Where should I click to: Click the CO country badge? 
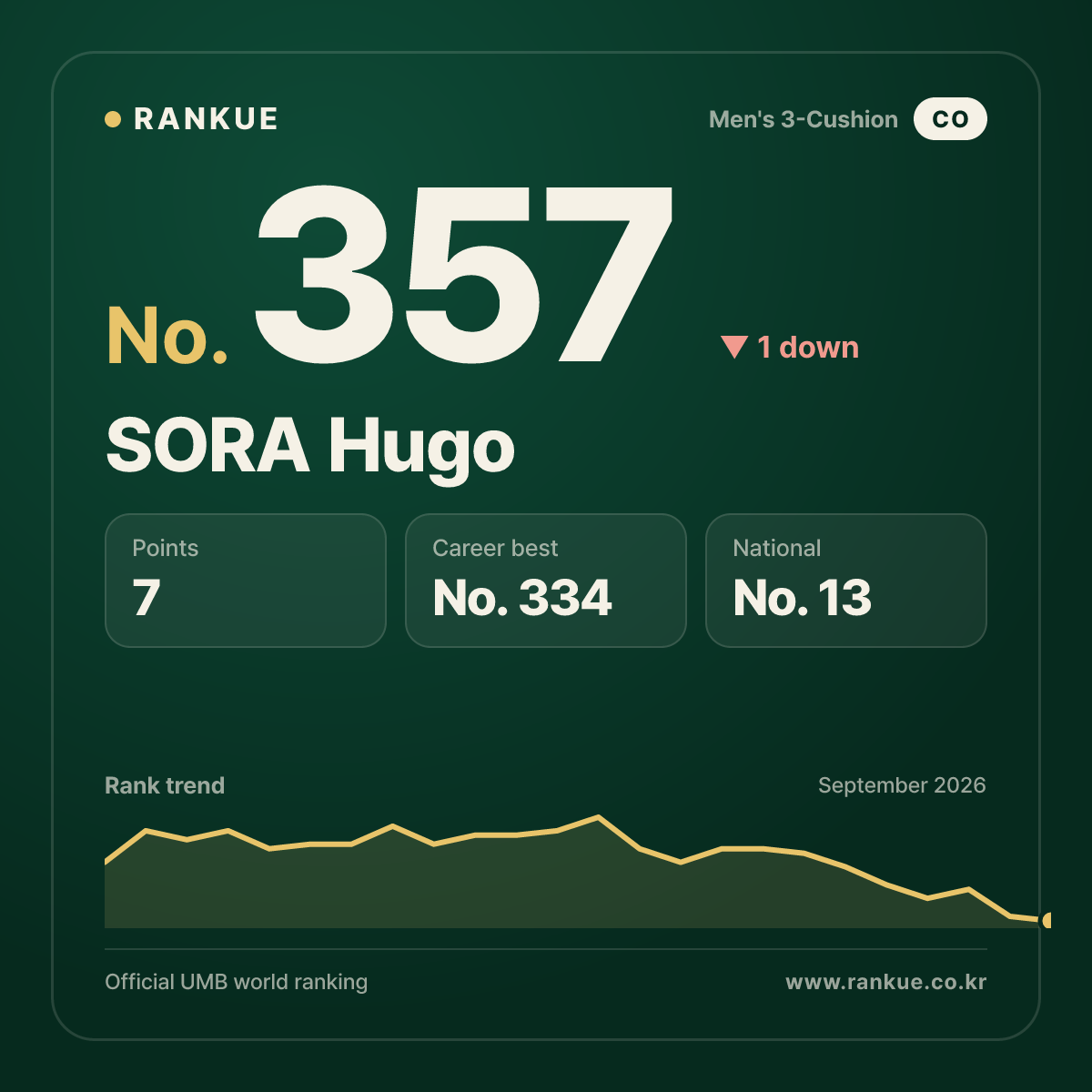click(950, 119)
